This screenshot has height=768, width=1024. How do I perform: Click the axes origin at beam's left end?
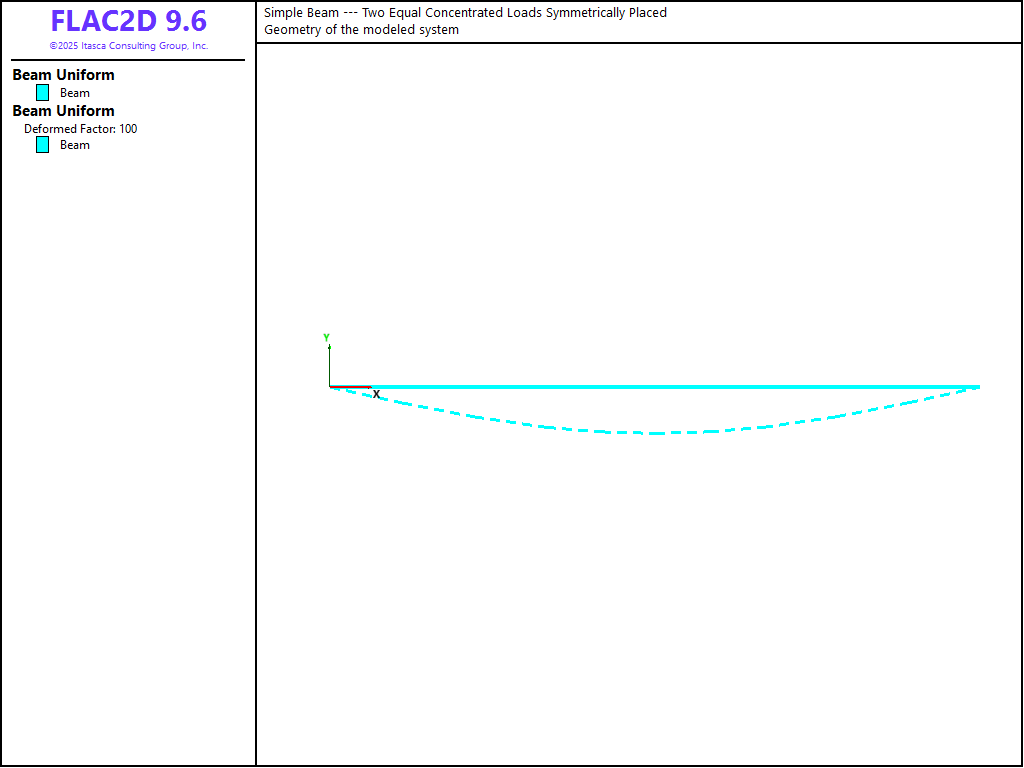tap(330, 386)
